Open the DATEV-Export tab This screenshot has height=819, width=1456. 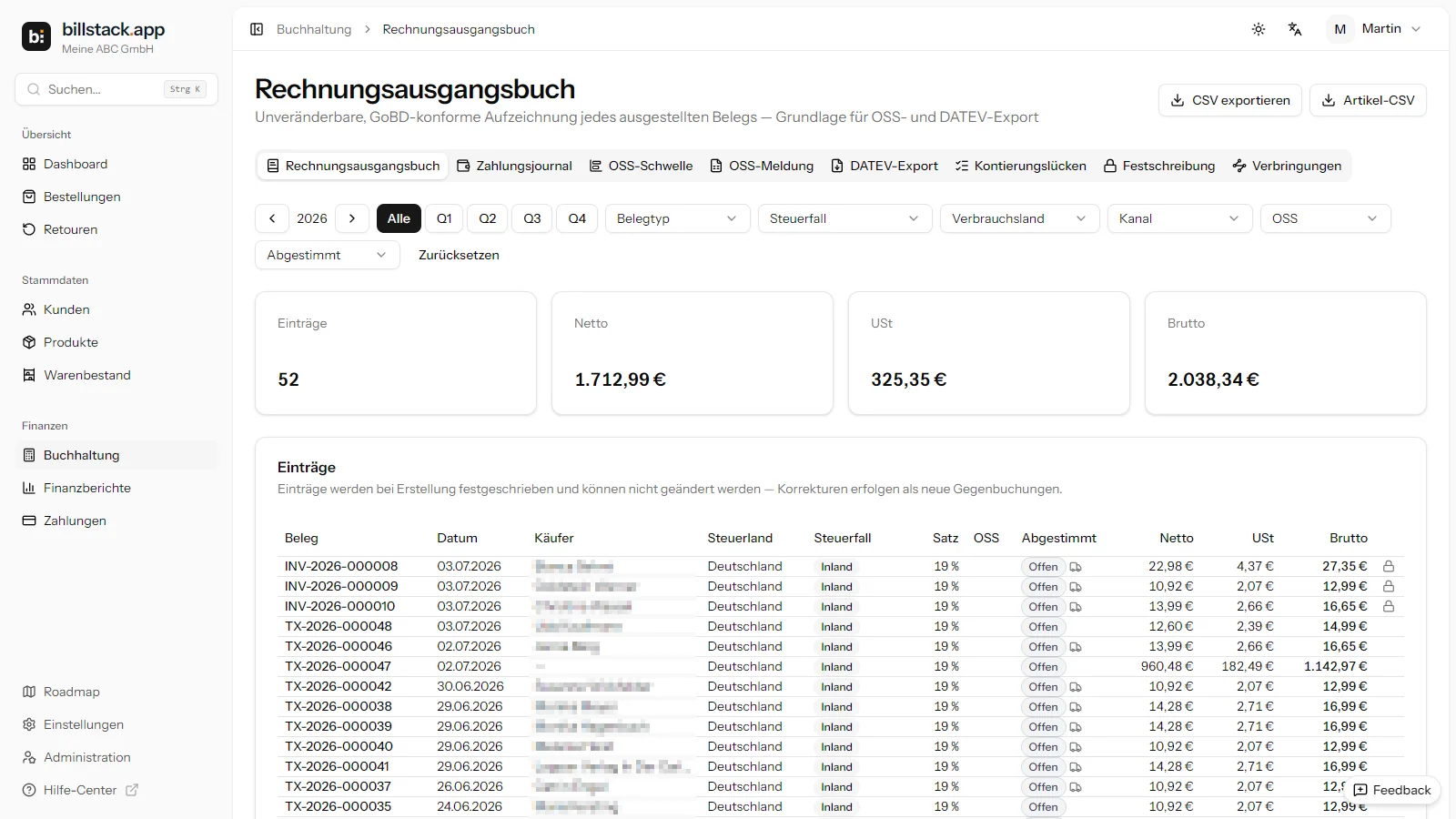tap(885, 166)
